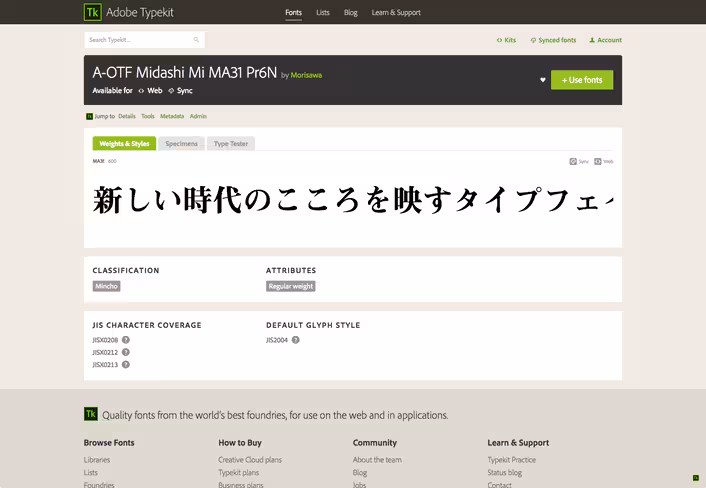Open the Lists menu item

click(323, 13)
